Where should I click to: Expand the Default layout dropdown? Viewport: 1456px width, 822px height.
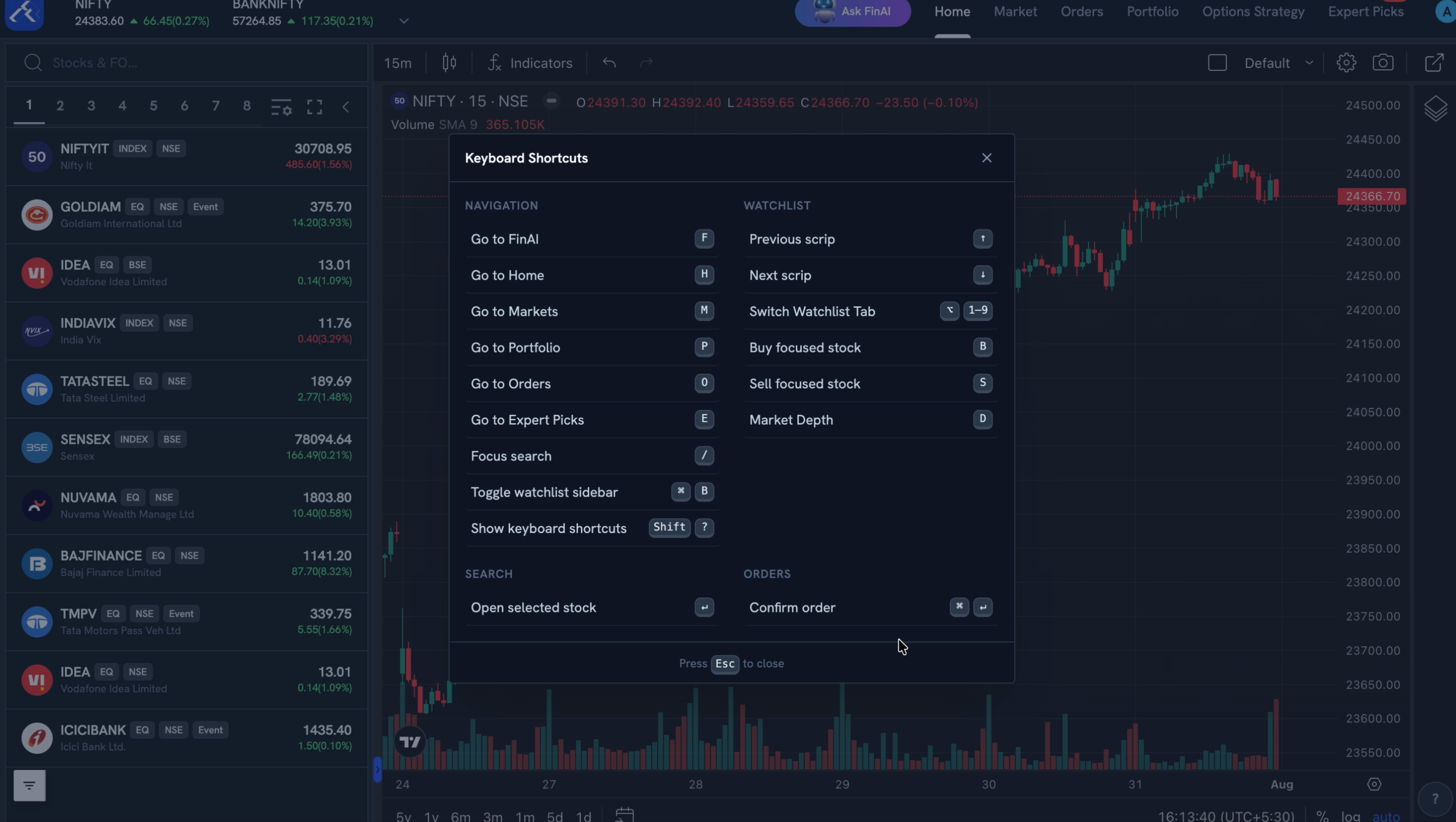[1278, 63]
